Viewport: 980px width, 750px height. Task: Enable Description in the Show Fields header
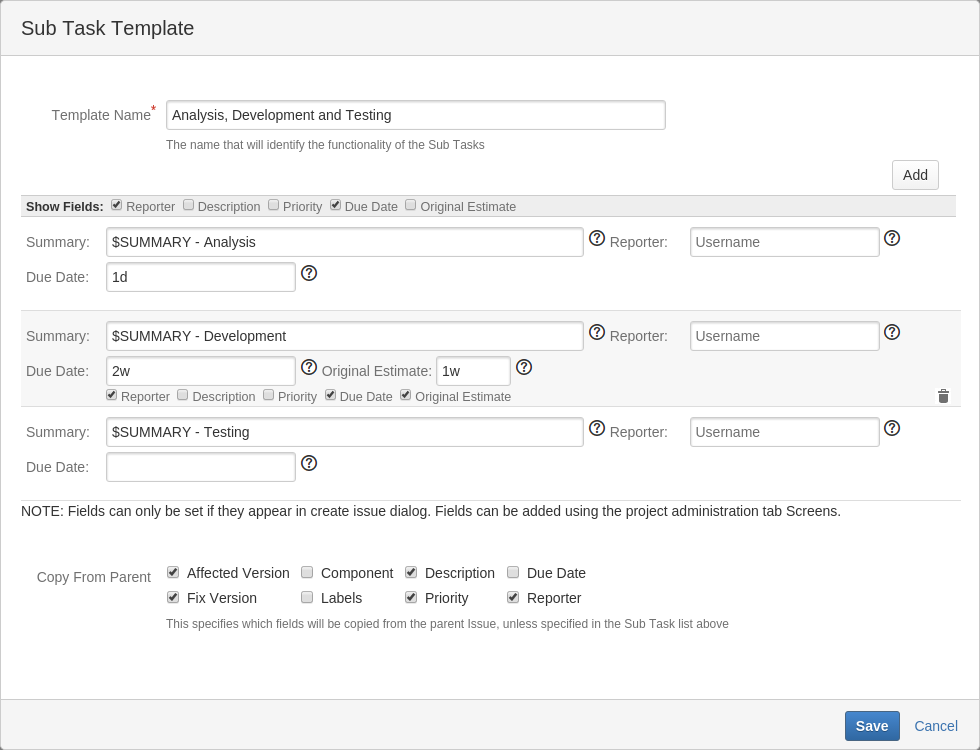point(188,205)
